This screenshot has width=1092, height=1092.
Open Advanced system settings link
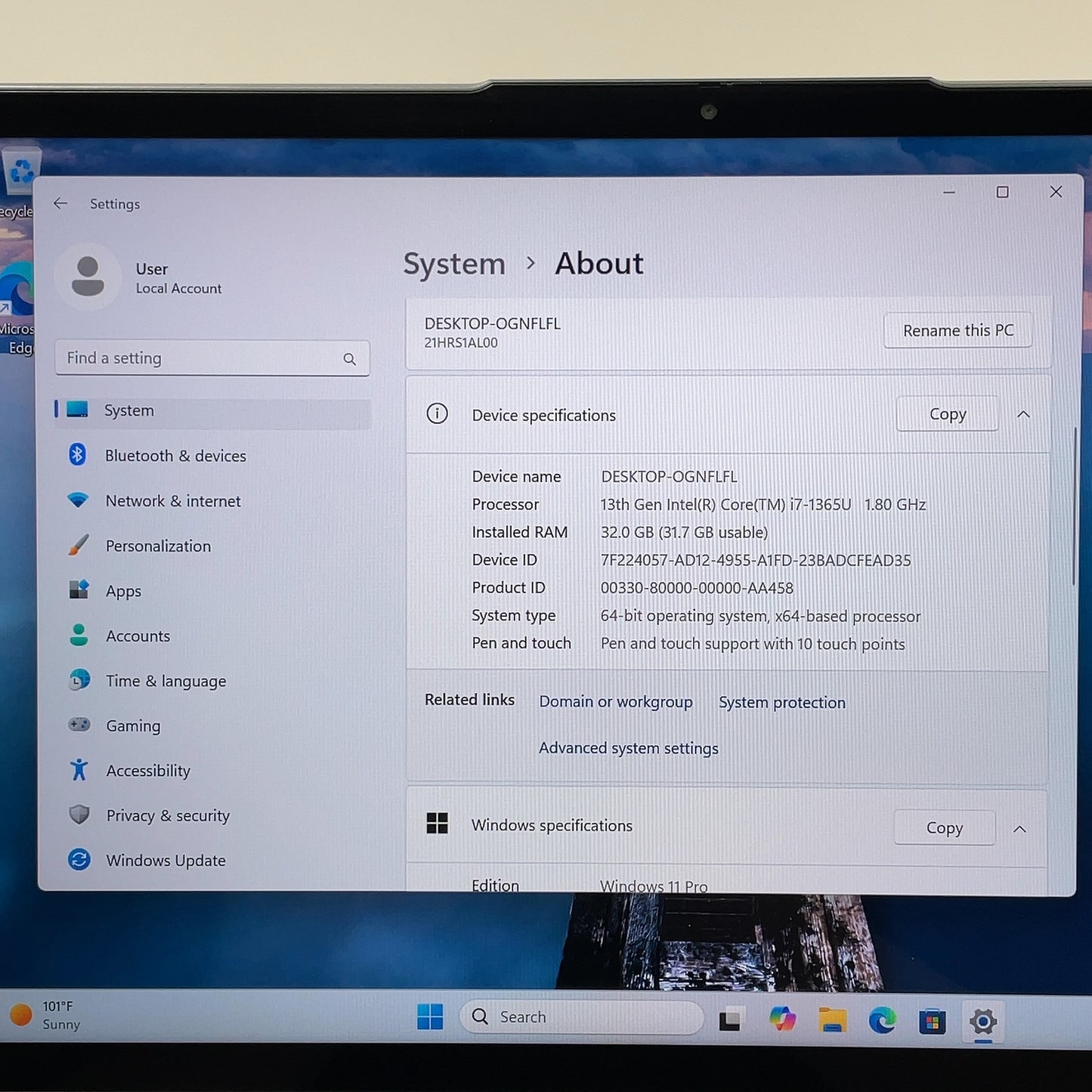pyautogui.click(x=629, y=748)
